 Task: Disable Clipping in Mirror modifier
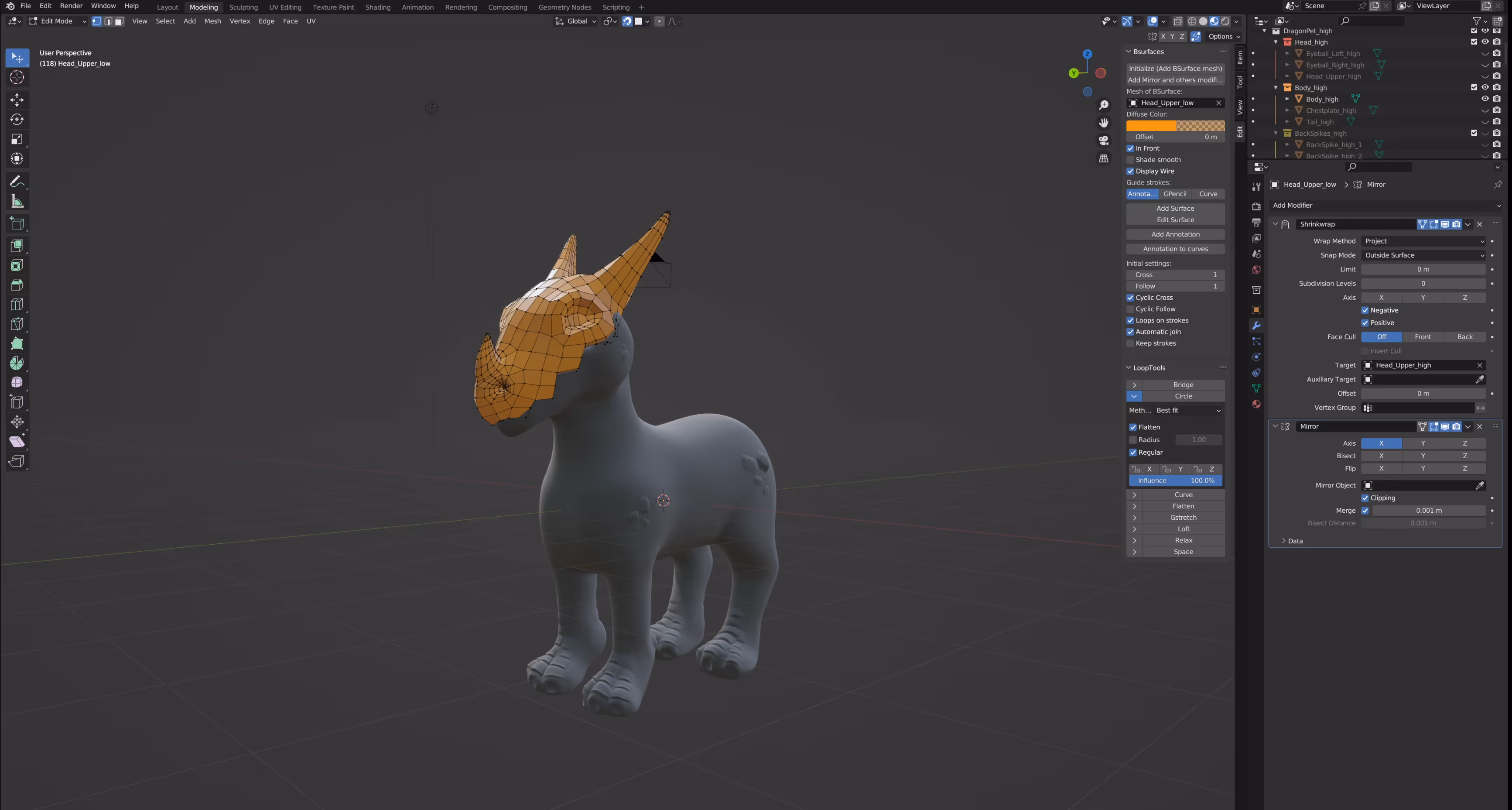click(x=1365, y=498)
